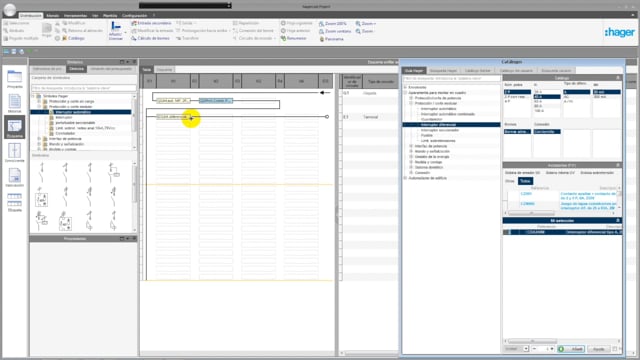Select the 40 A current rating option
640x360 pixels.
(547, 97)
